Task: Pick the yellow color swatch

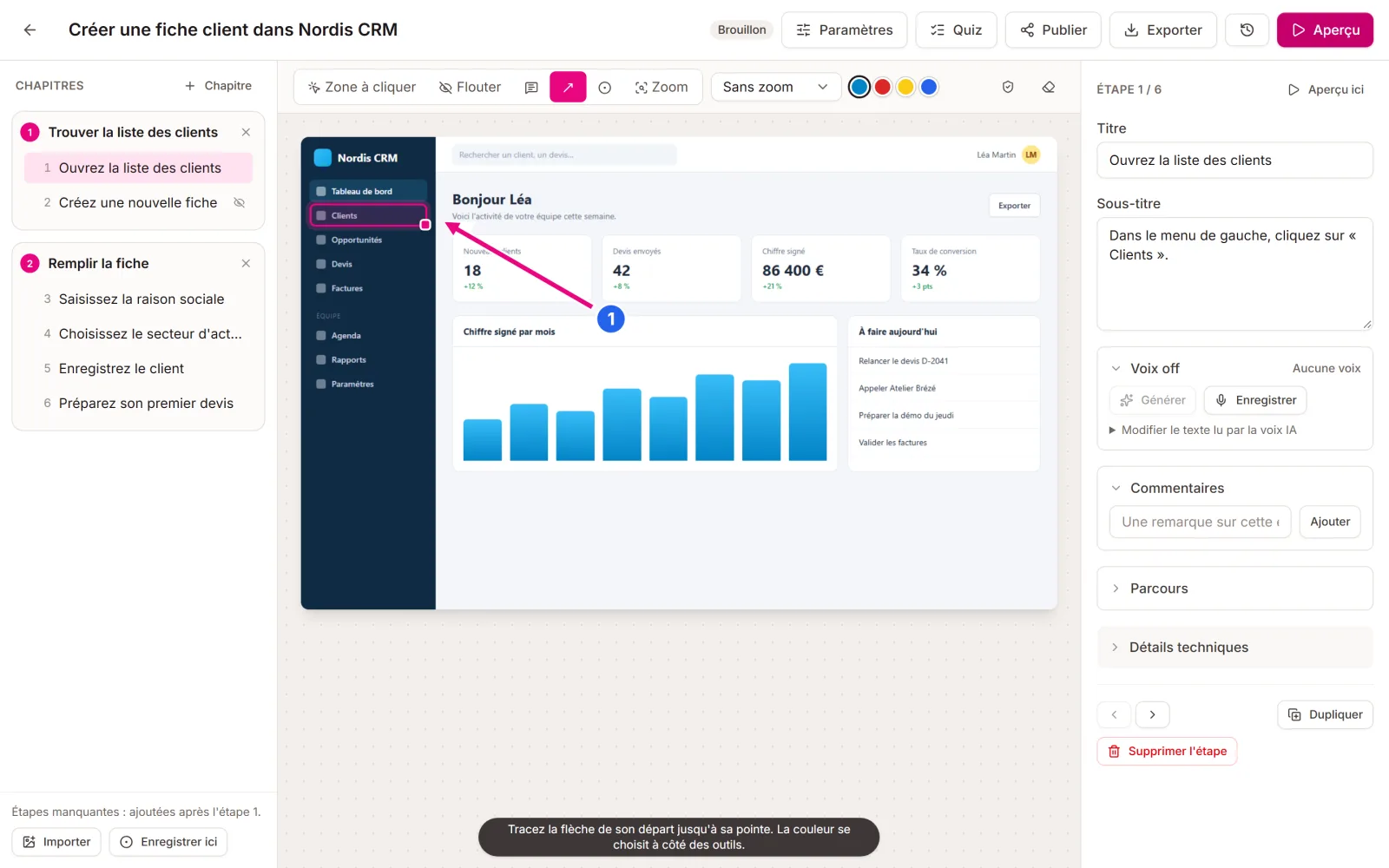Action: click(905, 87)
